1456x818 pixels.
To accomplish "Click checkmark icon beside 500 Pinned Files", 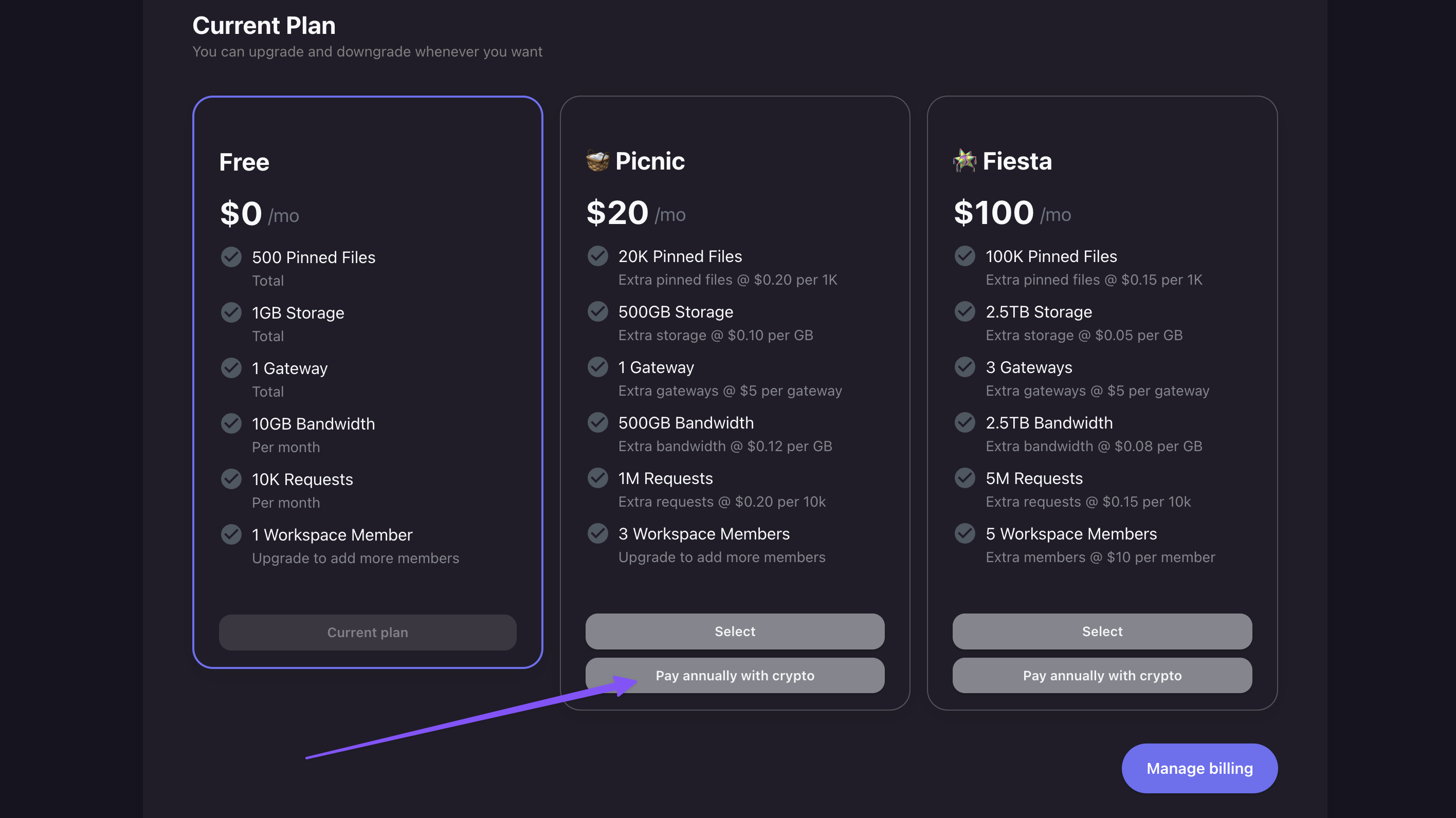I will (x=231, y=257).
